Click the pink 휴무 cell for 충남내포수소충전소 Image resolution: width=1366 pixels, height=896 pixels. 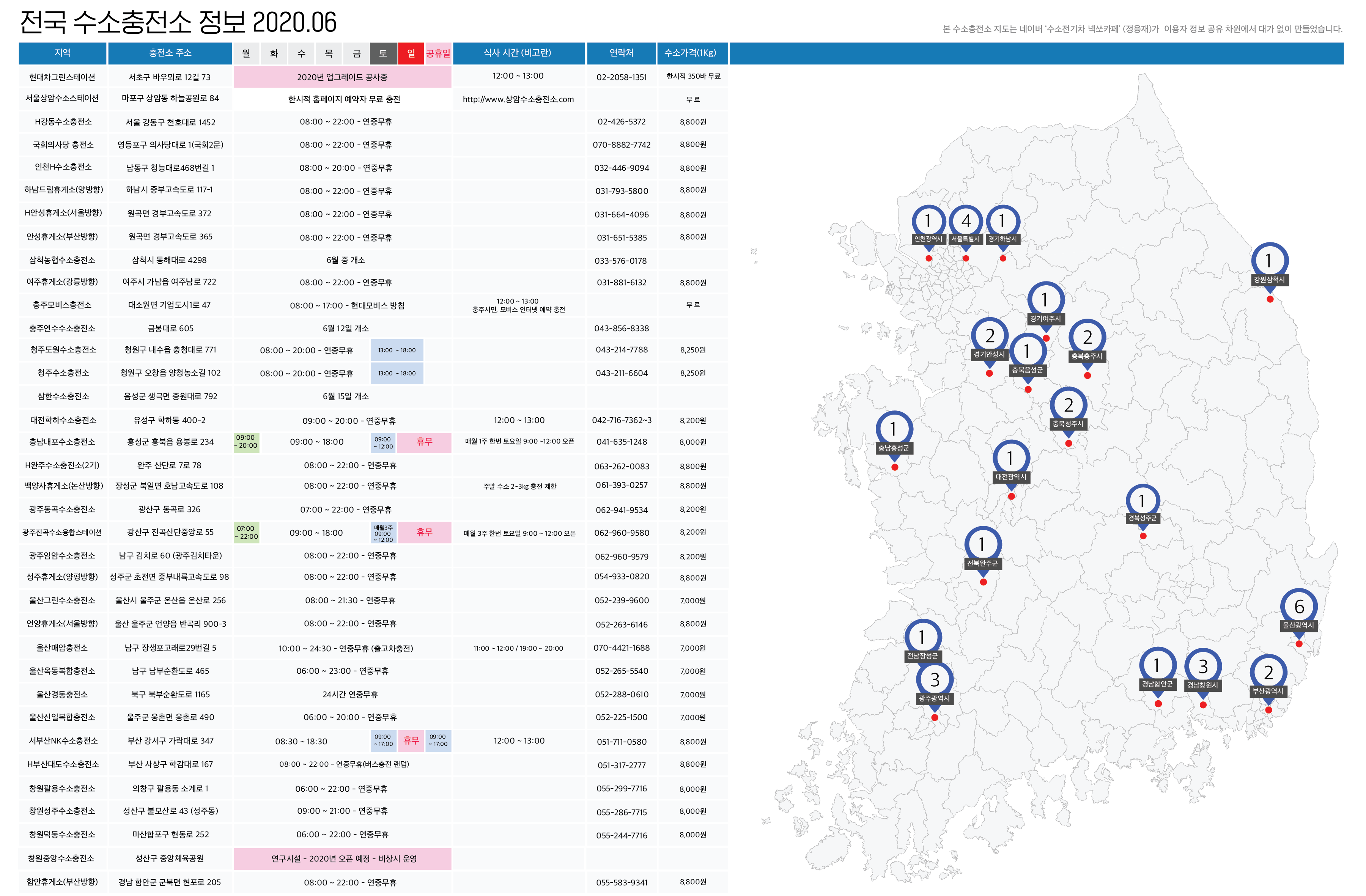424,442
